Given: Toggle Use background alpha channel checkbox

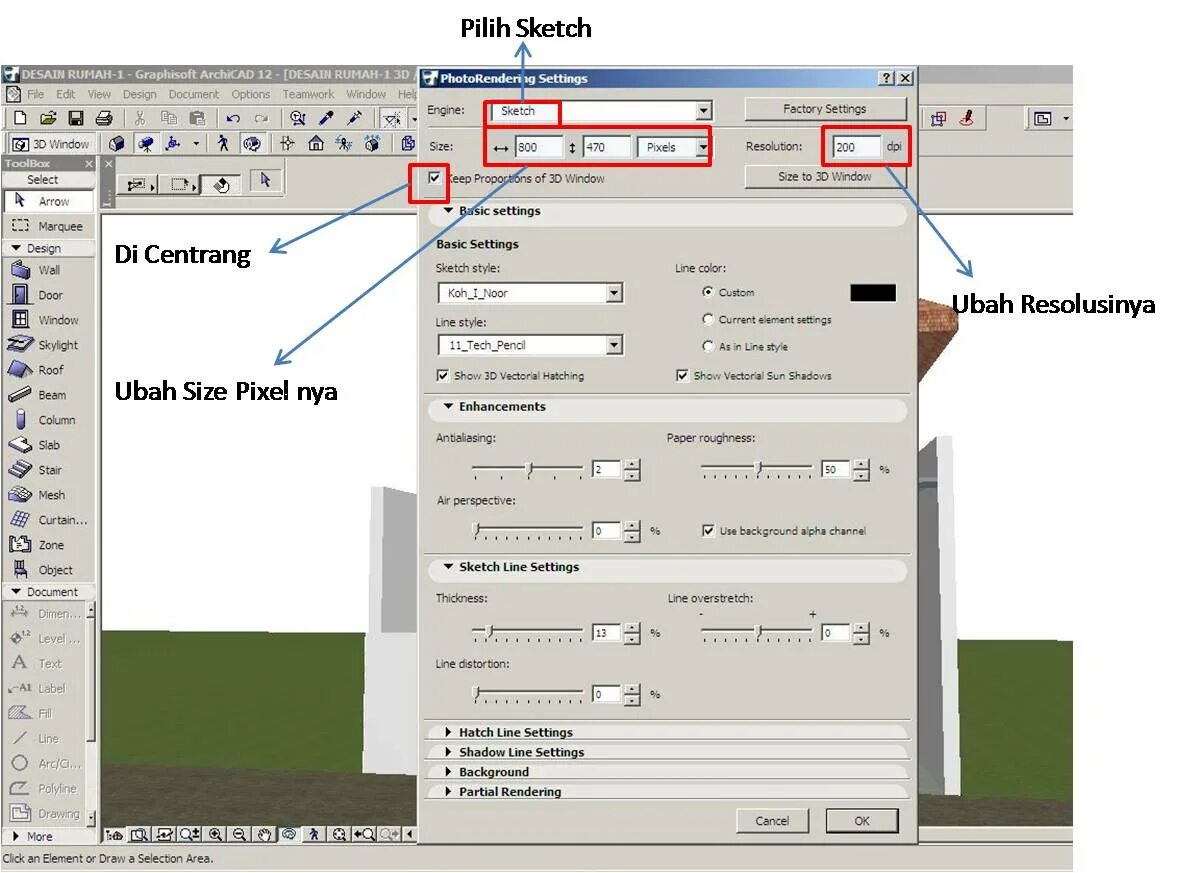Looking at the screenshot, I should tap(708, 531).
